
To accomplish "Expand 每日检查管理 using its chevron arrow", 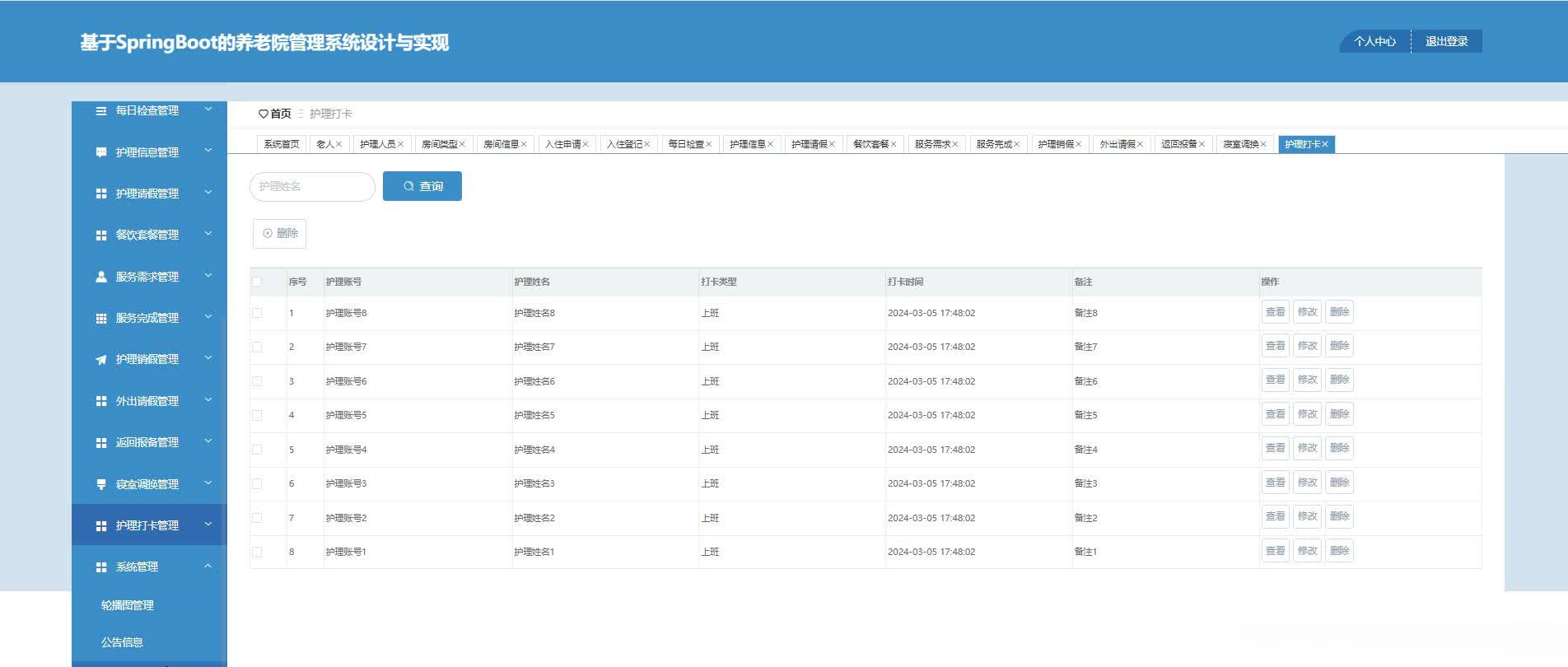I will (208, 110).
